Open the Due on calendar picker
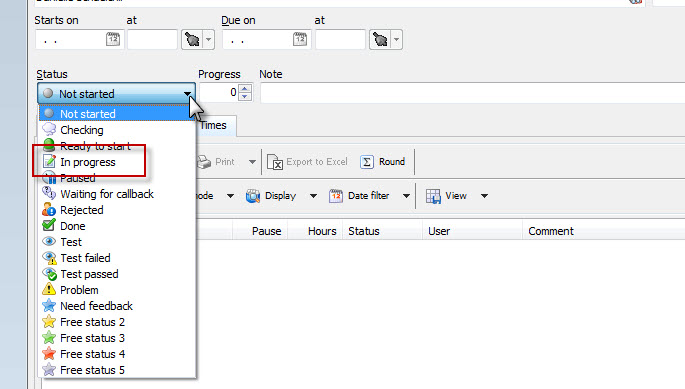Viewport: 685px width, 389px height. 300,39
